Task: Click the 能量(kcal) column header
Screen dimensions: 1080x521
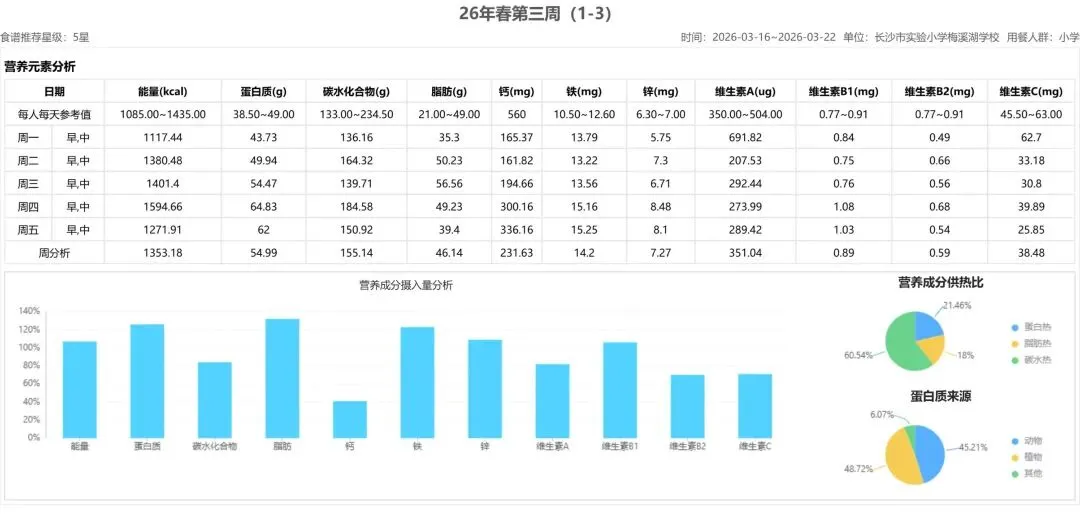Action: [163, 91]
